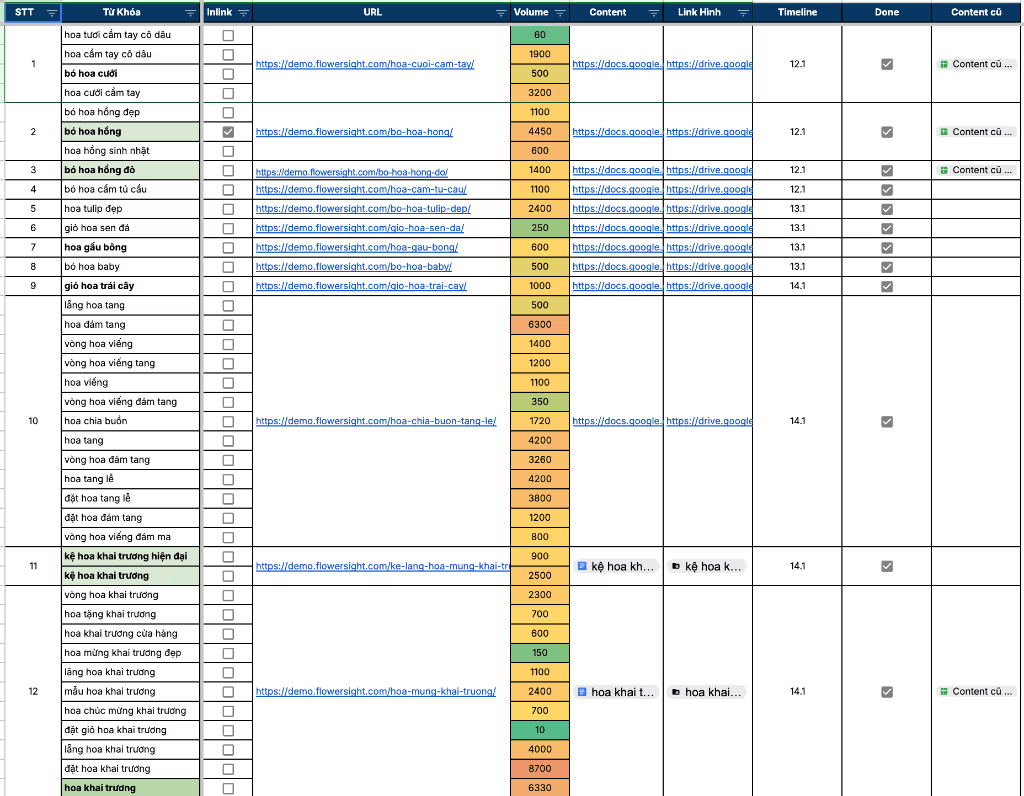Select green volume cell 10
The width and height of the screenshot is (1024, 796).
click(540, 730)
